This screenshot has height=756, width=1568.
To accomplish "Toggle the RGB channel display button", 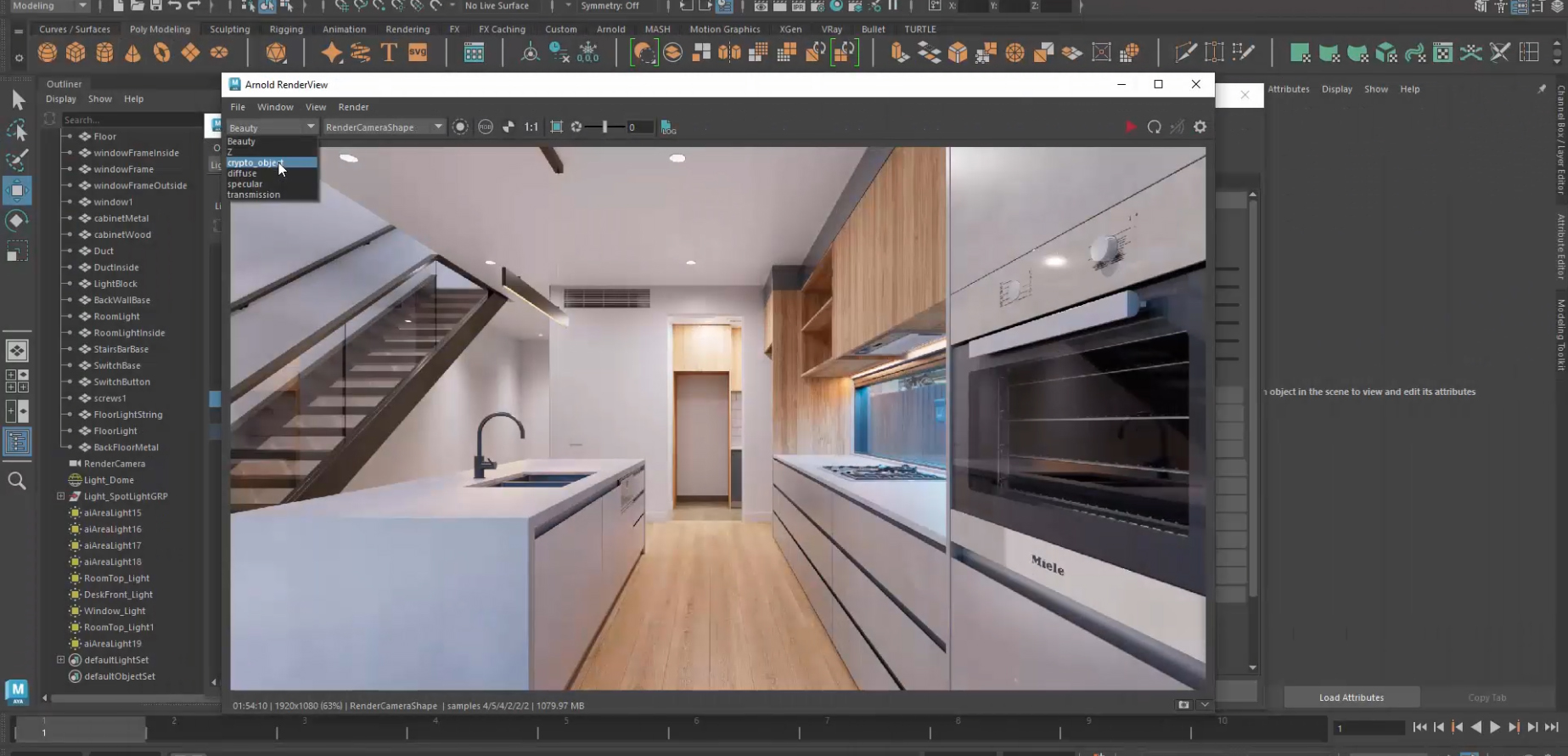I will click(485, 127).
